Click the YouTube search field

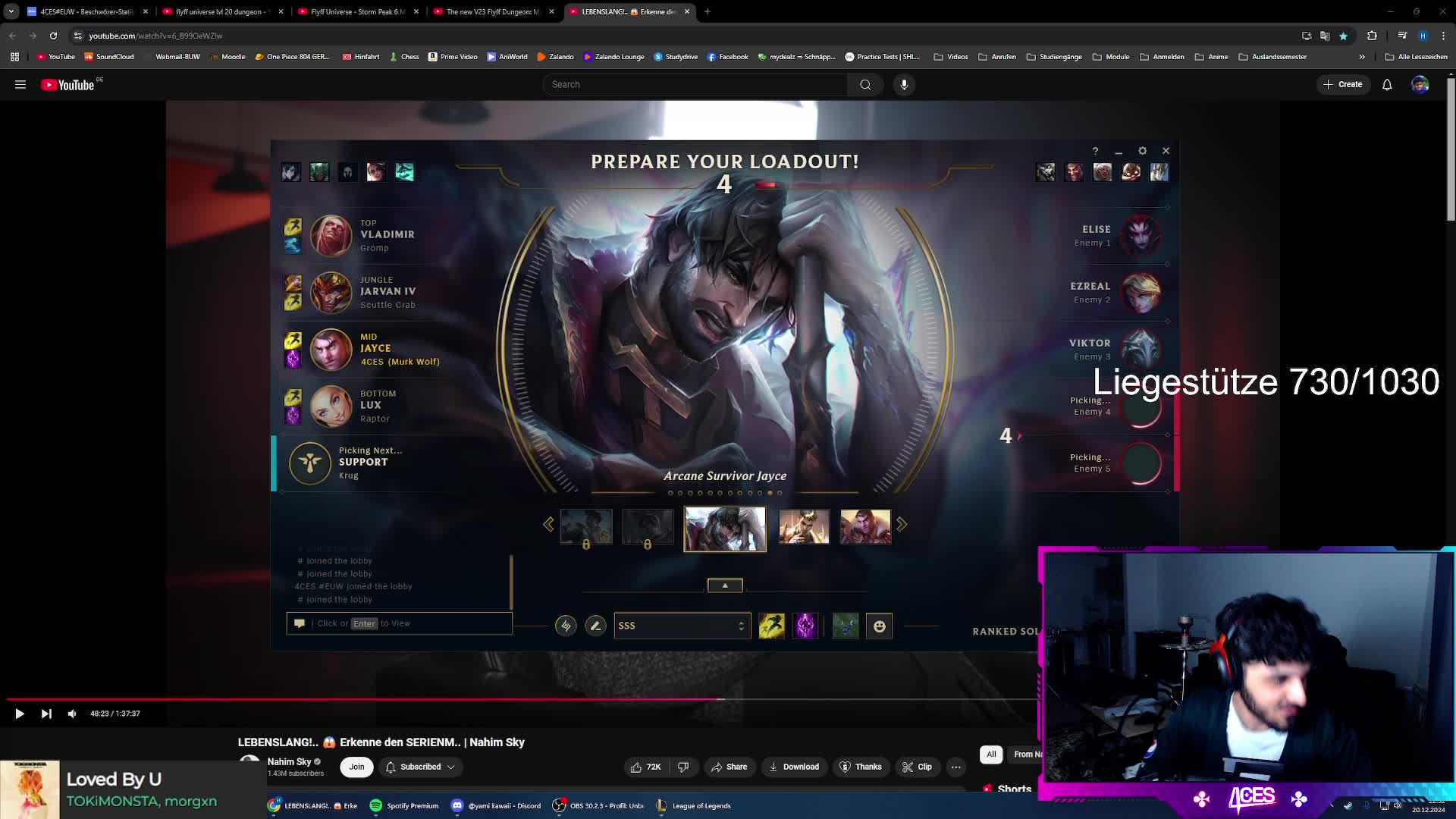coord(695,84)
